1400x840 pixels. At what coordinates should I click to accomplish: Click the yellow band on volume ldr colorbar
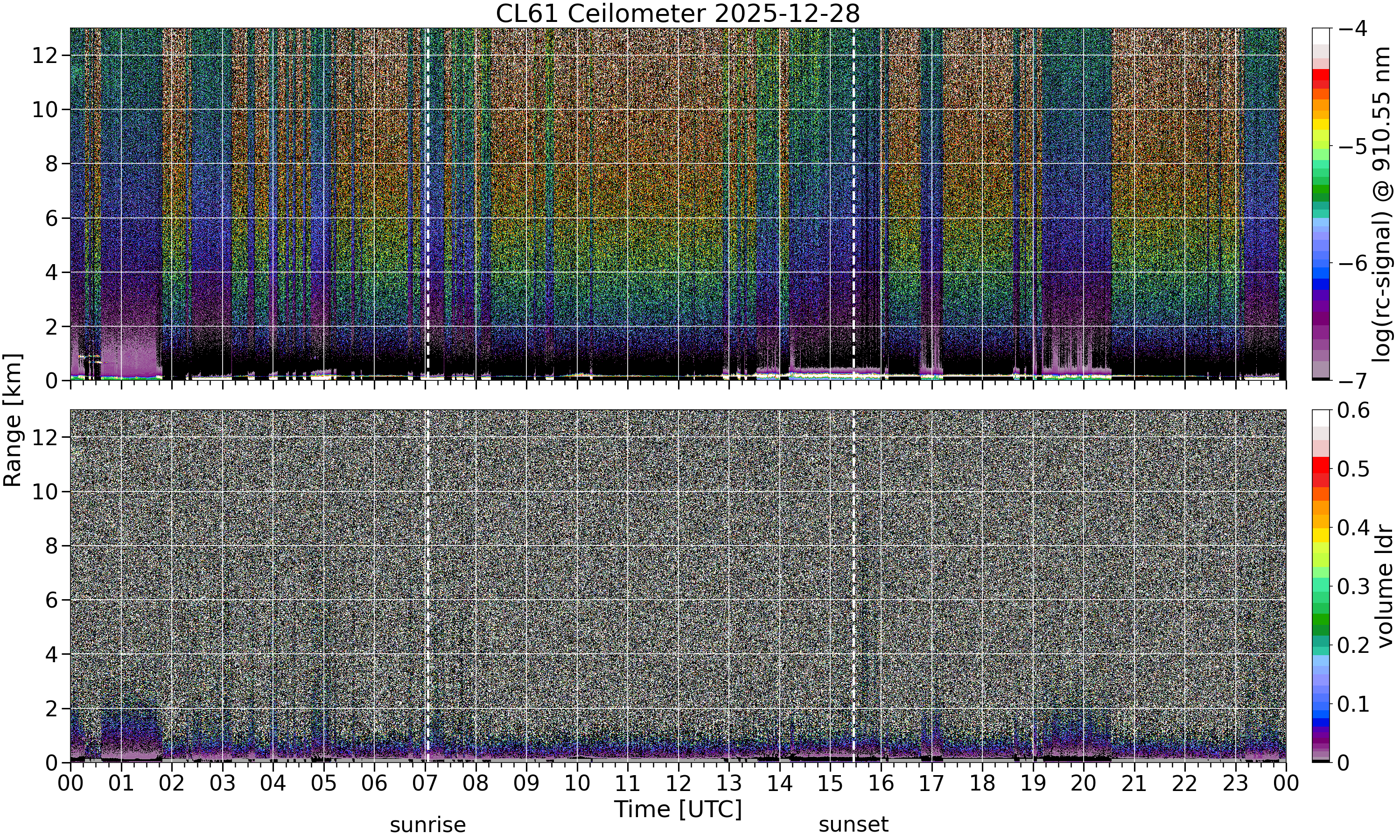click(1320, 535)
